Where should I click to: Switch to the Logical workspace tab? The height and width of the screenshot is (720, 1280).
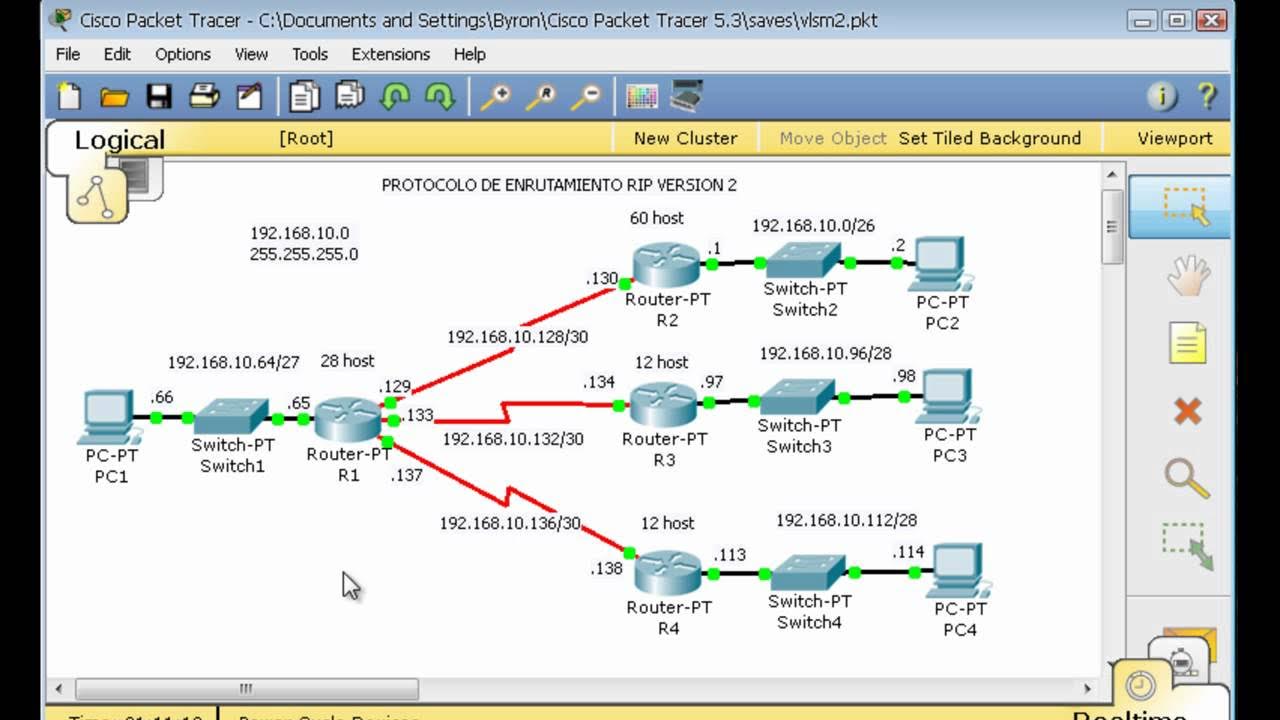point(120,140)
